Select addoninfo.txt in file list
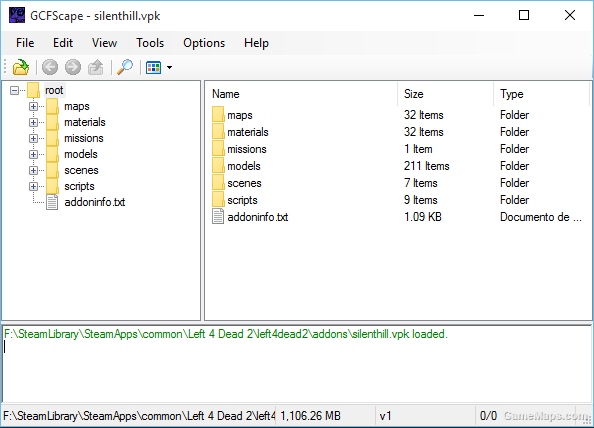This screenshot has height=428, width=594. coord(258,217)
